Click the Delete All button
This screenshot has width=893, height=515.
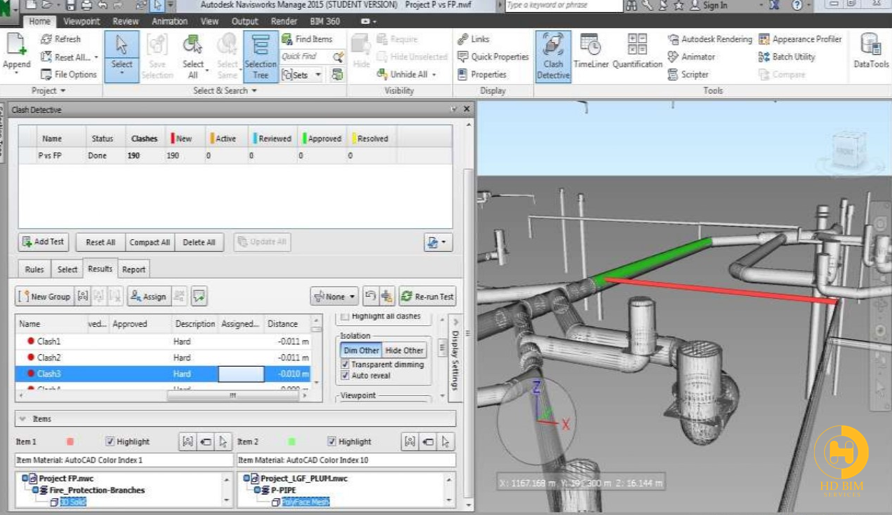199,242
